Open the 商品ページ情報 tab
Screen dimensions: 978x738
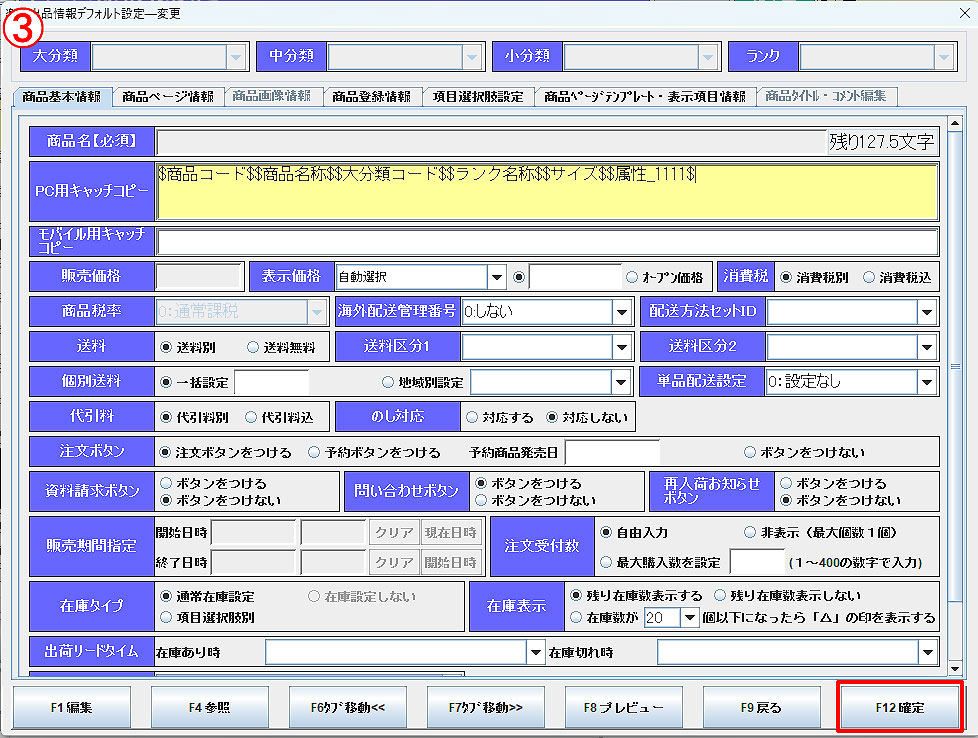pyautogui.click(x=167, y=97)
